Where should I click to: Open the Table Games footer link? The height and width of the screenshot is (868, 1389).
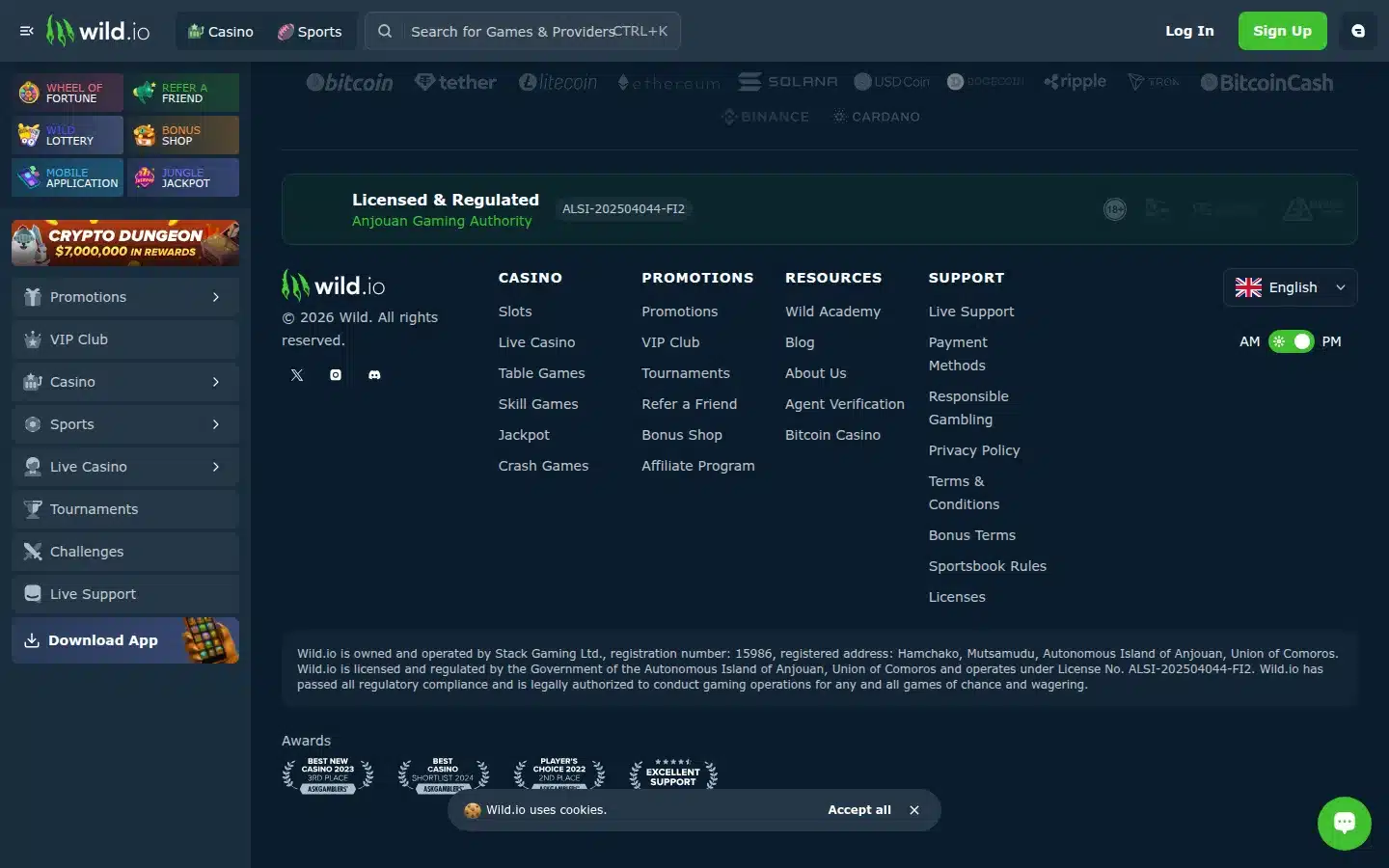point(541,373)
